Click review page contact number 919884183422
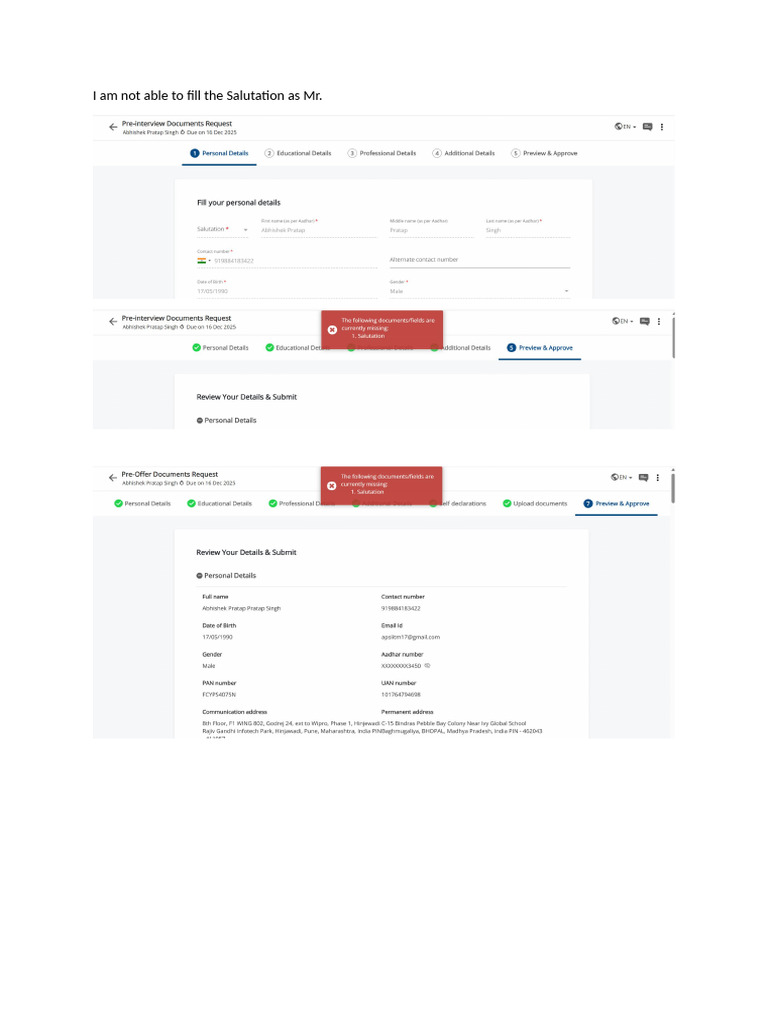The width and height of the screenshot is (768, 1024). 400,609
